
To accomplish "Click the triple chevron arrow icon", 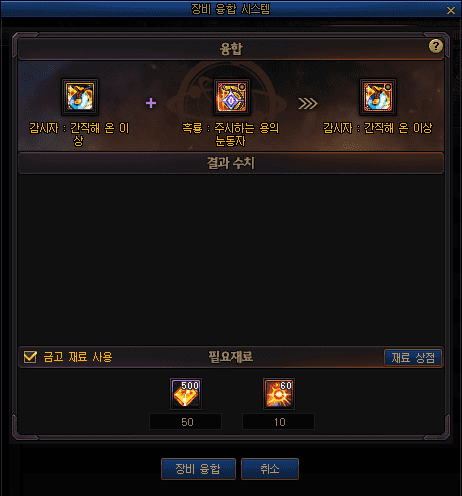I will click(308, 103).
